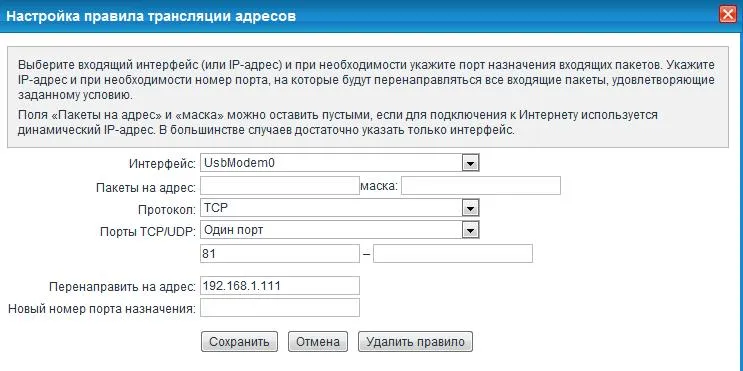Image resolution: width=743 pixels, height=371 pixels.
Task: Click the port field containing 81
Action: (x=280, y=253)
